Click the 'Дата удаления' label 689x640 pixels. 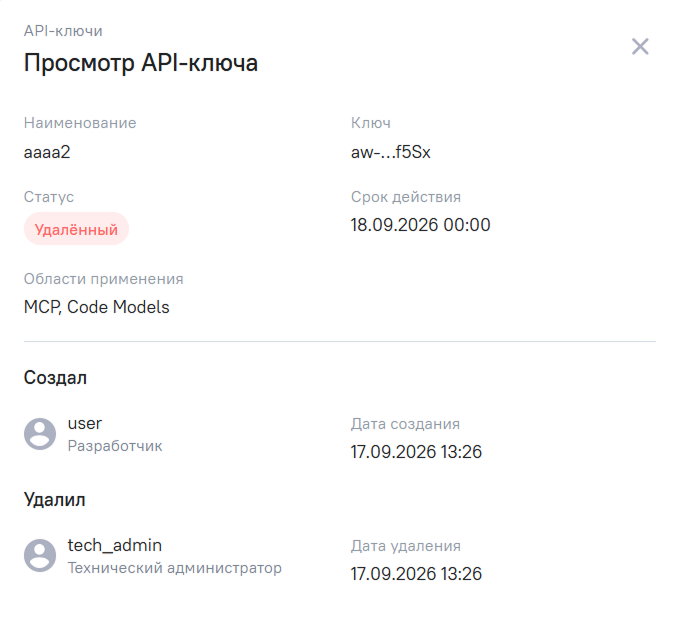click(406, 545)
